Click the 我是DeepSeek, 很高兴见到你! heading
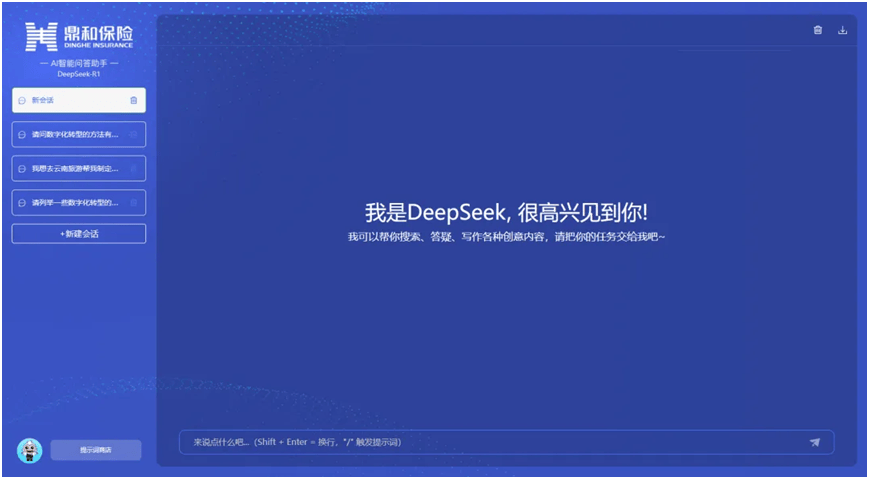Screen dimensions: 869x479 (x=506, y=213)
